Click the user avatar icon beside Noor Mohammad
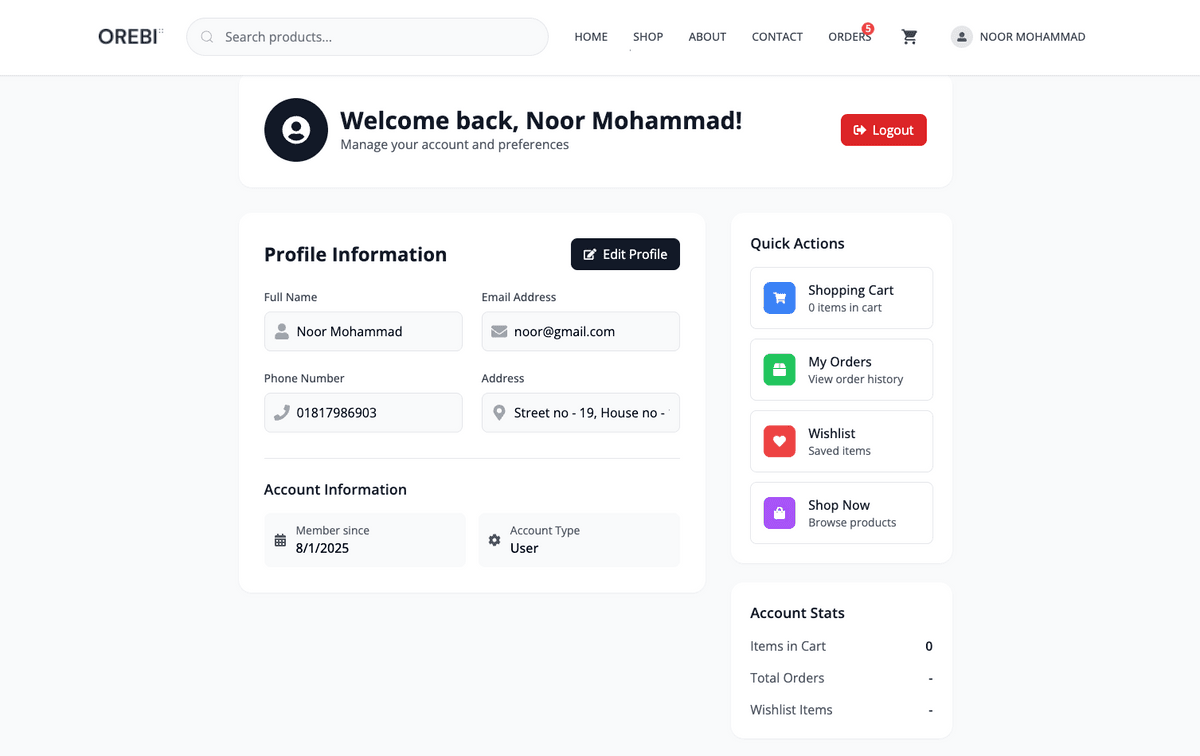1200x756 pixels. click(962, 37)
